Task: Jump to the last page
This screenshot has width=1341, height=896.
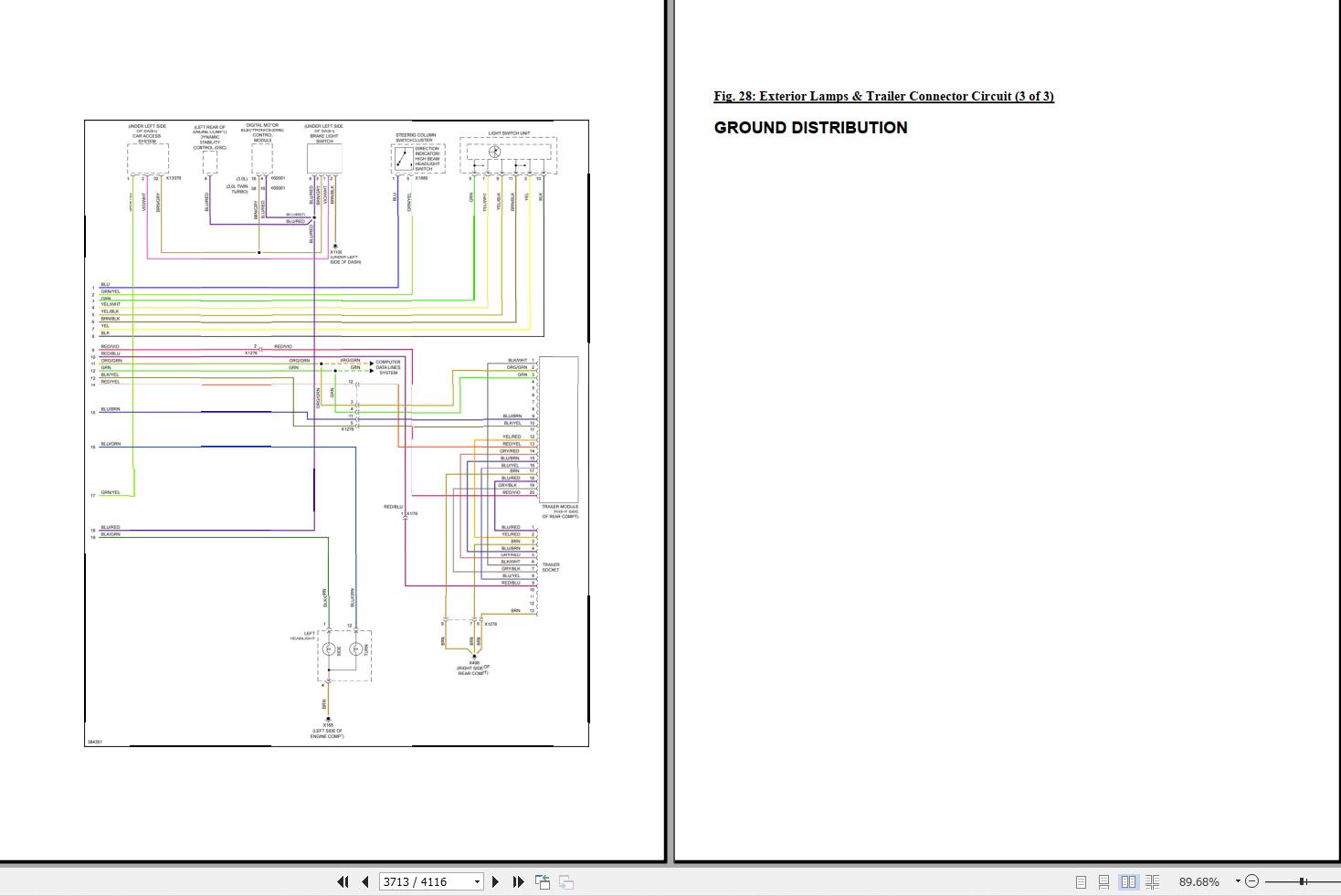Action: coord(518,881)
